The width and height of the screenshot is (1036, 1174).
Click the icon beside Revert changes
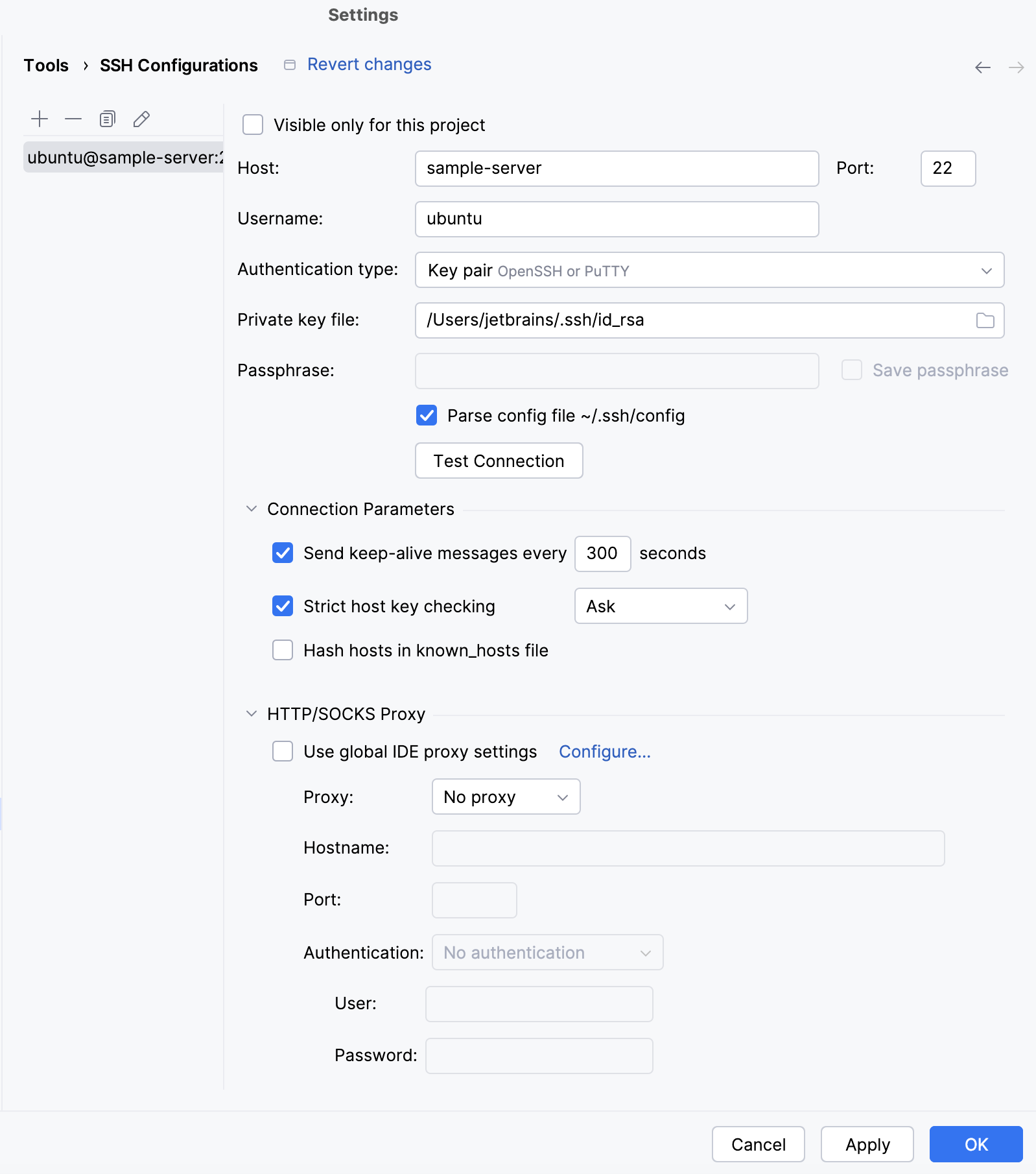tap(290, 65)
